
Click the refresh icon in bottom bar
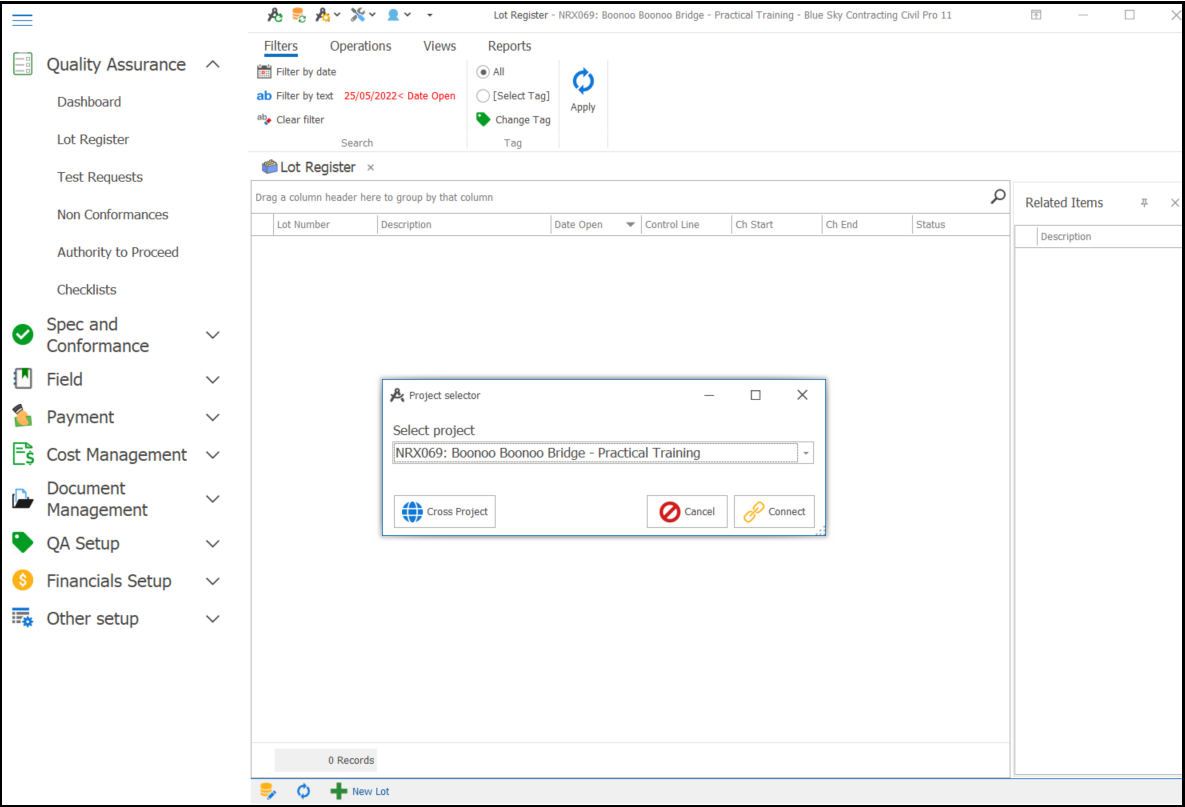tap(303, 791)
